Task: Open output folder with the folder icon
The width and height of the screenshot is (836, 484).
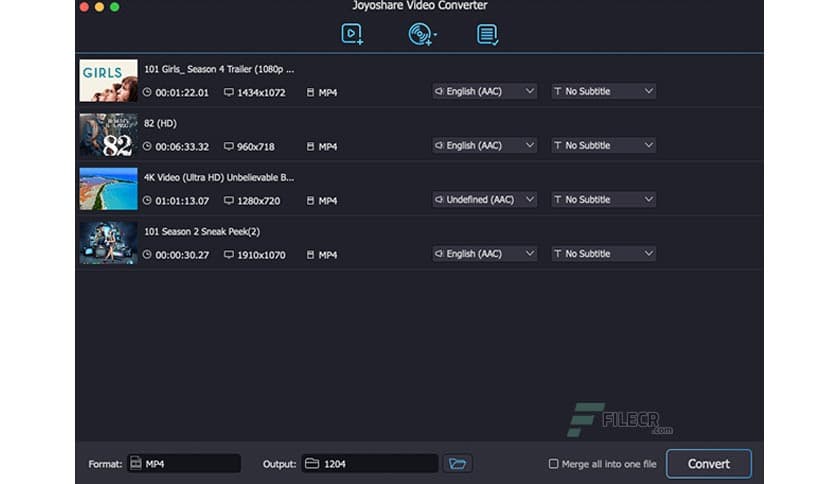Action: [x=458, y=464]
